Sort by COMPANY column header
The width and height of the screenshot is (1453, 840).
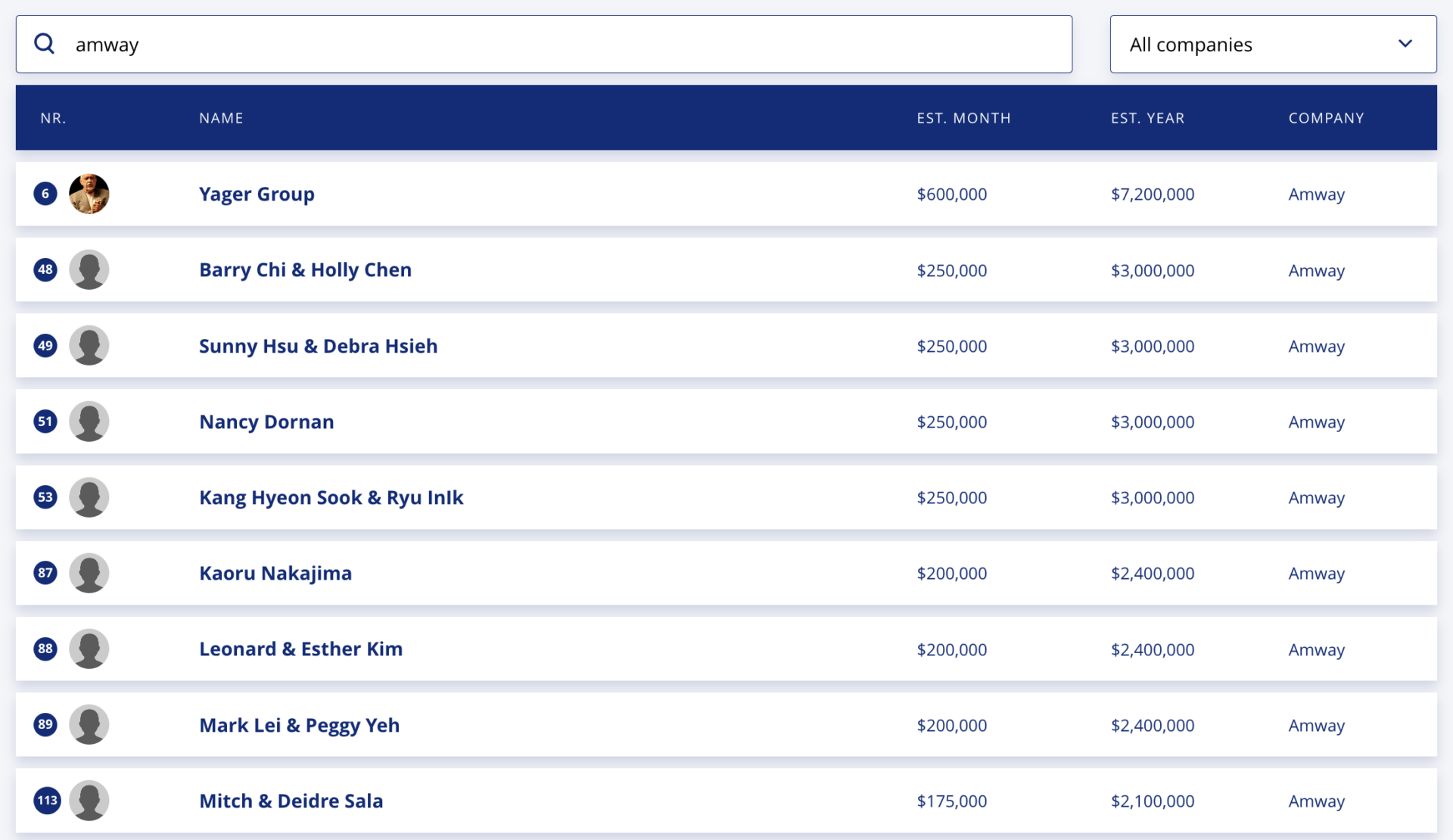click(1326, 118)
